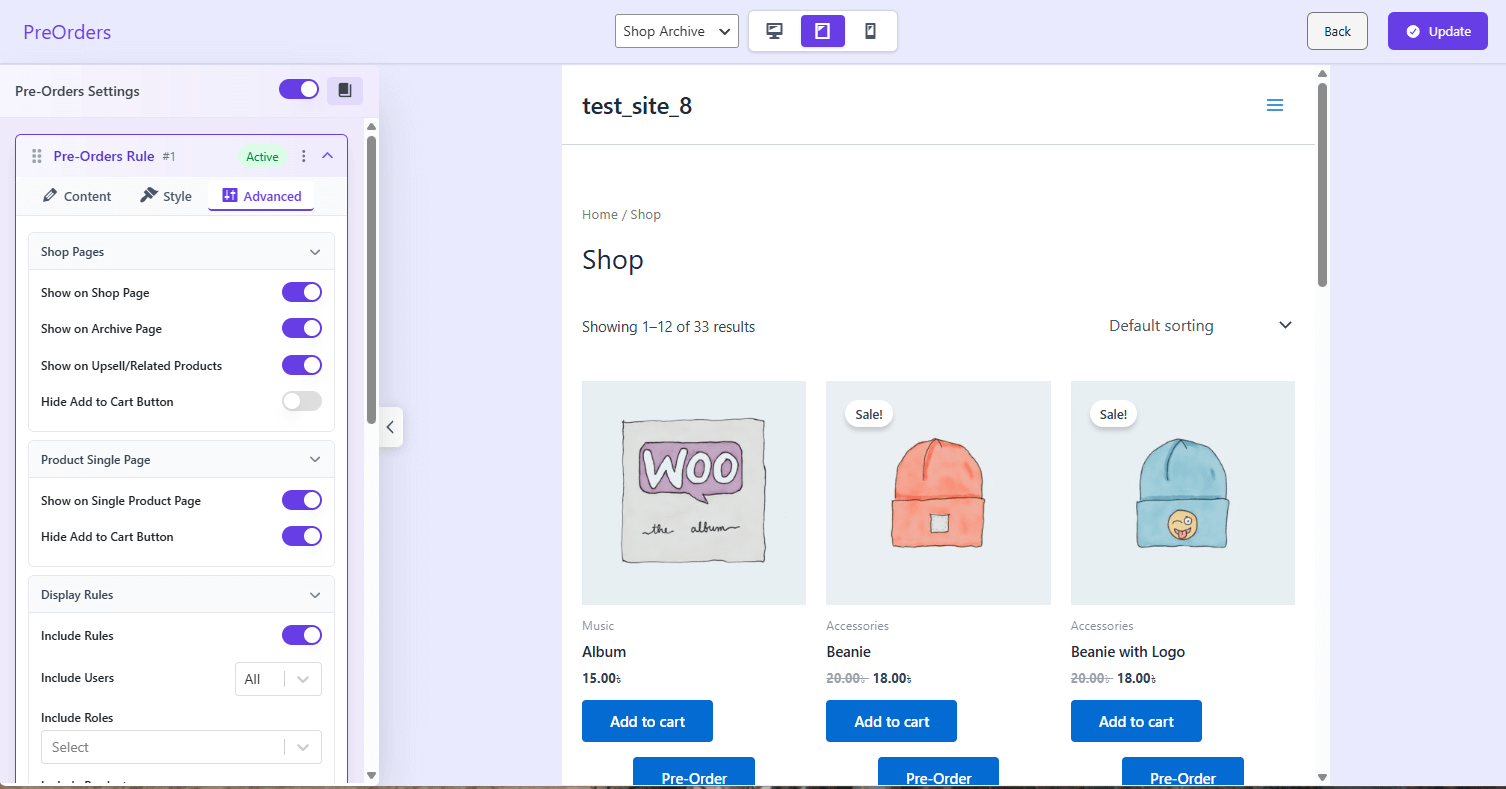Screen dimensions: 1506x789
Task: Open the Shop Archive page dropdown
Action: point(676,31)
